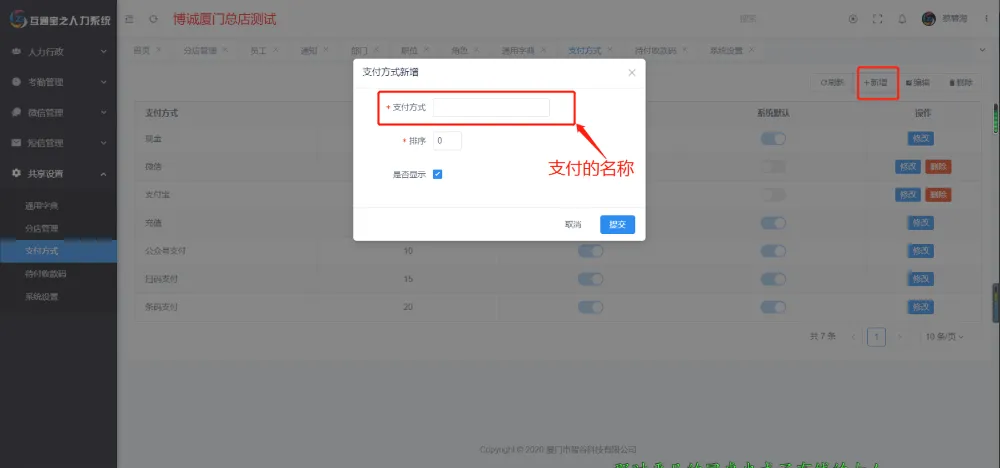
Task: Click the fullscreen icon in top bar
Action: click(x=877, y=19)
